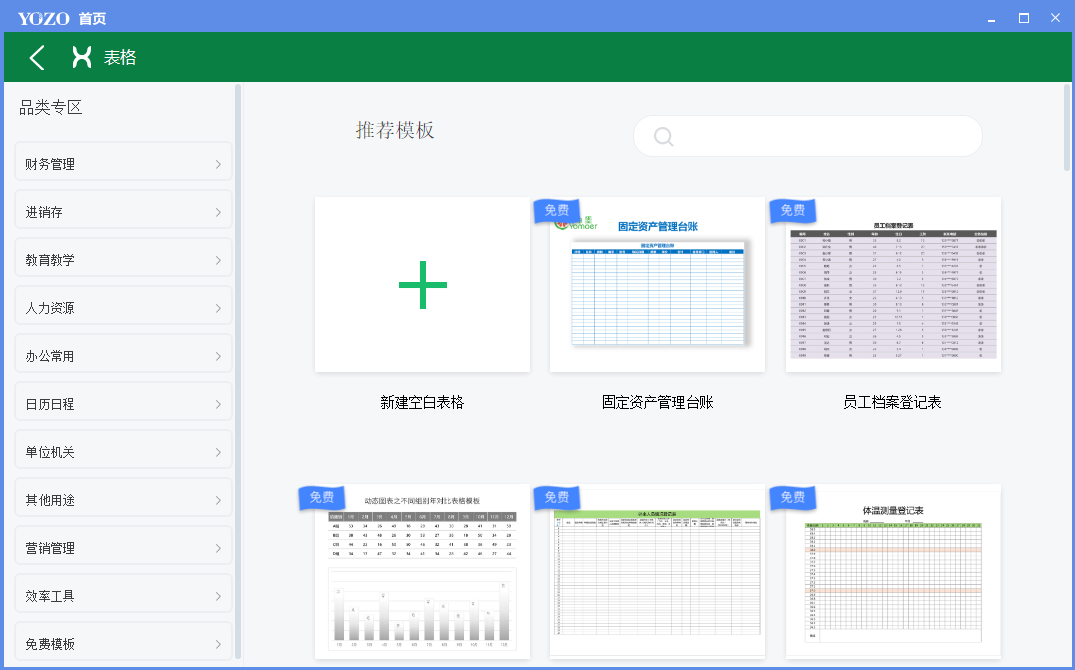Screen dimensions: 1075x670
Task: Click the back arrow icon
Action: pyautogui.click(x=37, y=57)
